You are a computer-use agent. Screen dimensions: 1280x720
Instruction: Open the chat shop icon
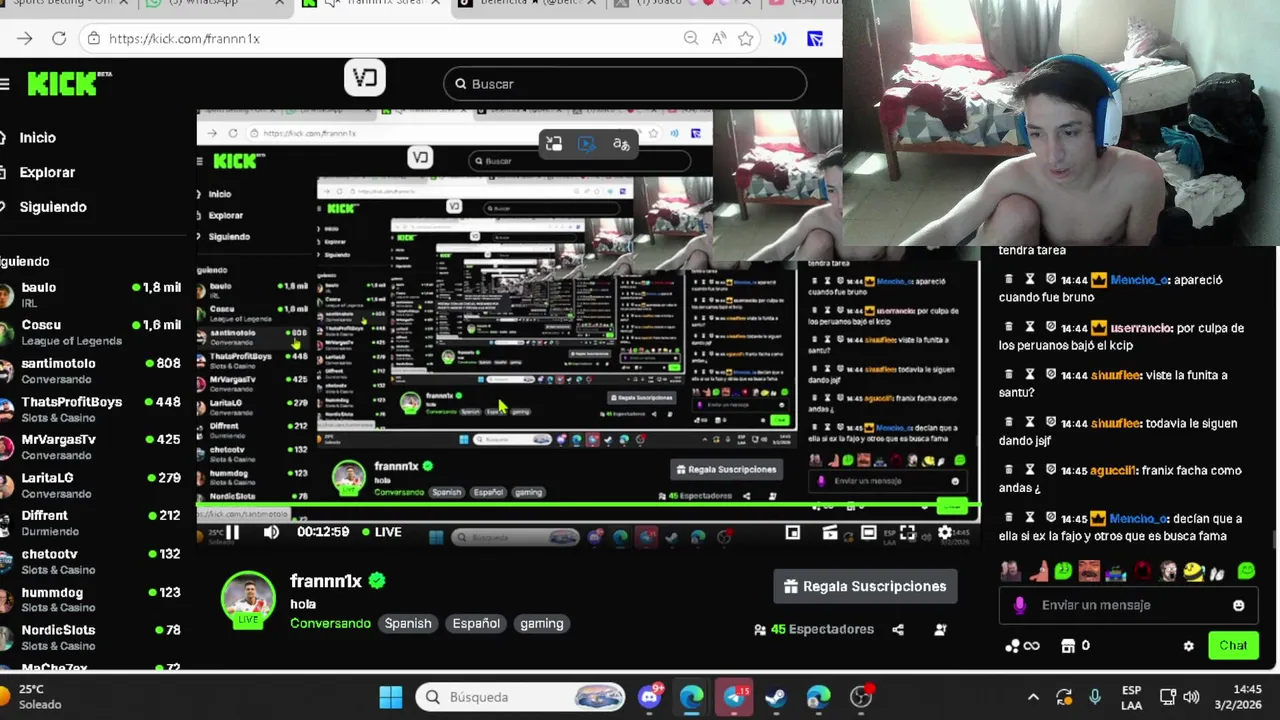pyautogui.click(x=1067, y=646)
